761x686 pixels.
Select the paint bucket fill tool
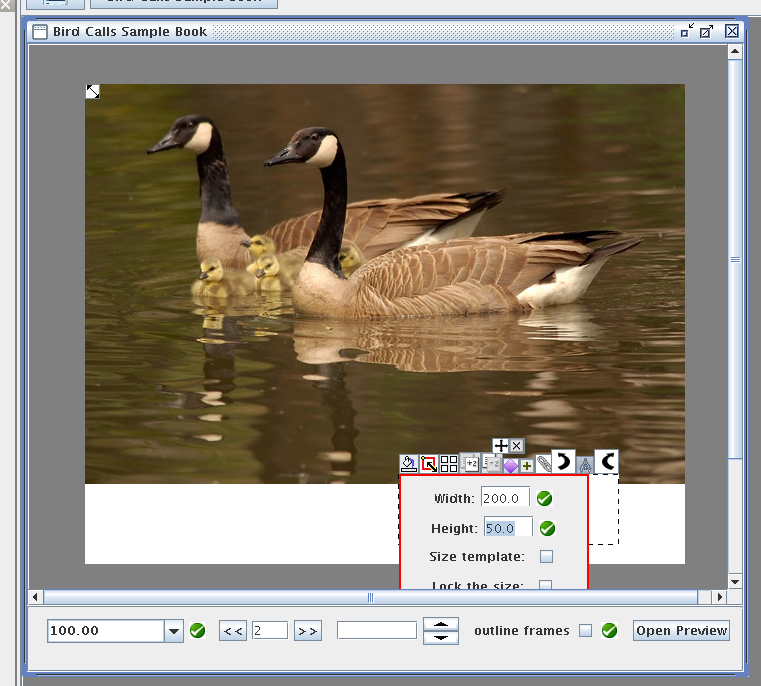tap(409, 464)
